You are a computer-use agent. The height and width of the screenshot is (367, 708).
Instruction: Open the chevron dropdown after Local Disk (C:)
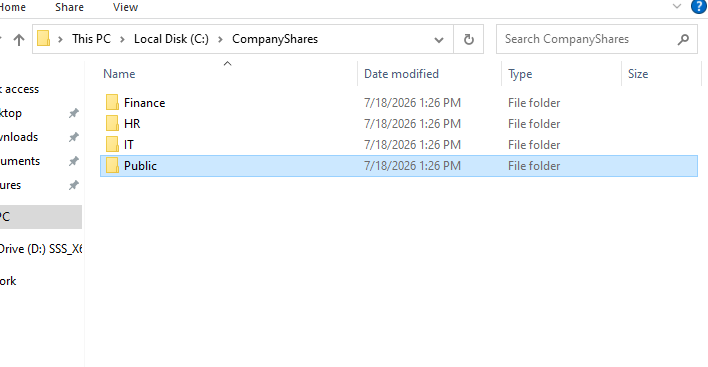pos(220,39)
